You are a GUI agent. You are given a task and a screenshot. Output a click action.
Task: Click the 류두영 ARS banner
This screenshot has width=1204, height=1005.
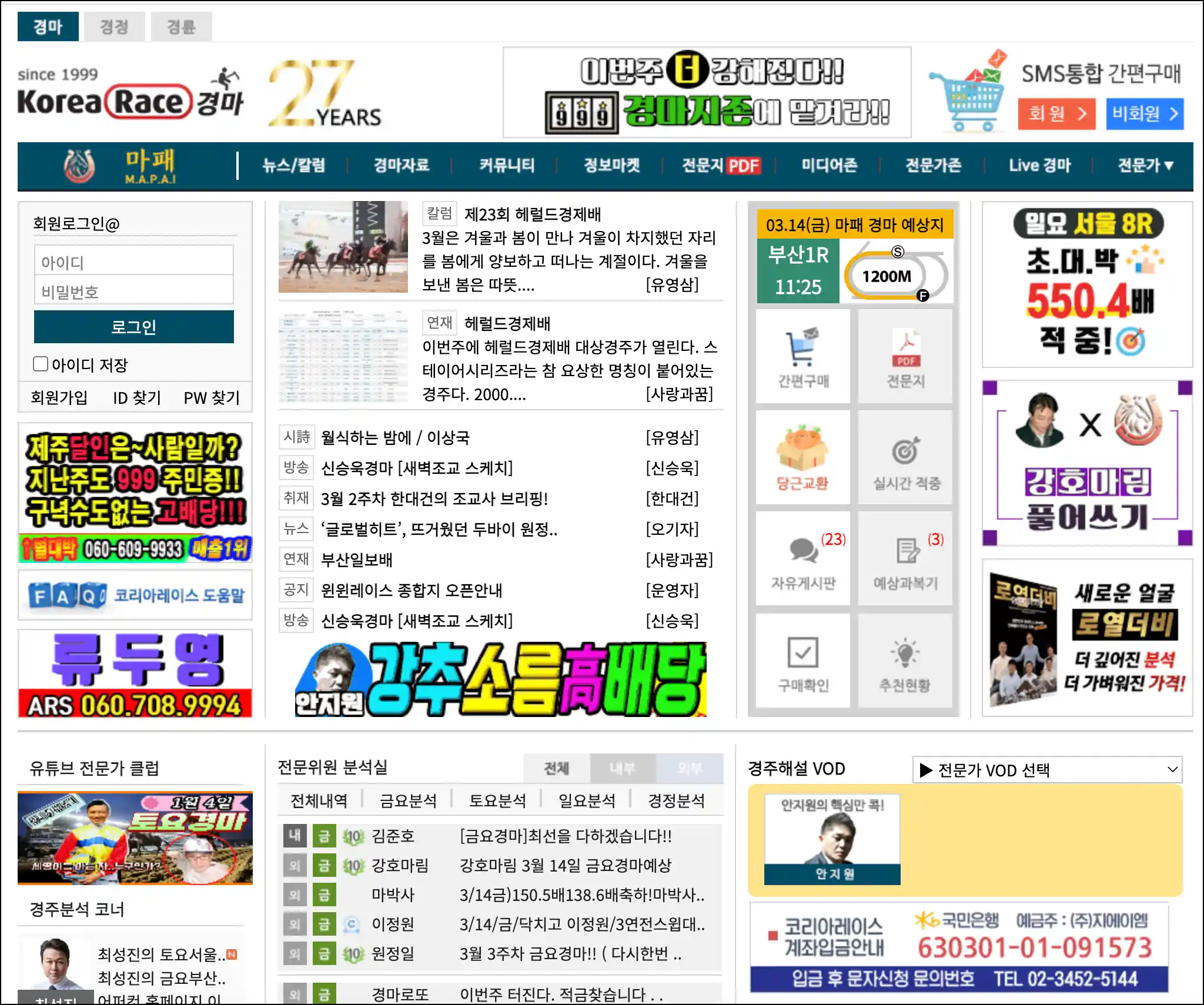(x=135, y=674)
